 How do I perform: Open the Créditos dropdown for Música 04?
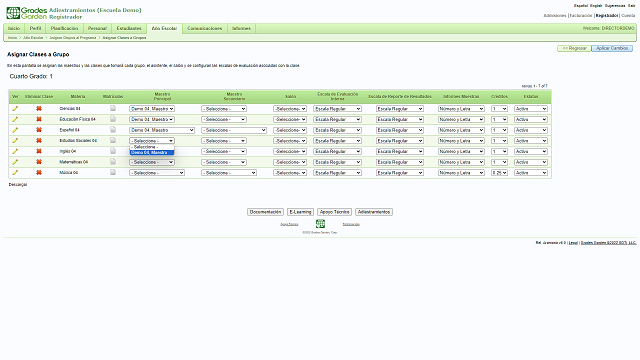(499, 173)
